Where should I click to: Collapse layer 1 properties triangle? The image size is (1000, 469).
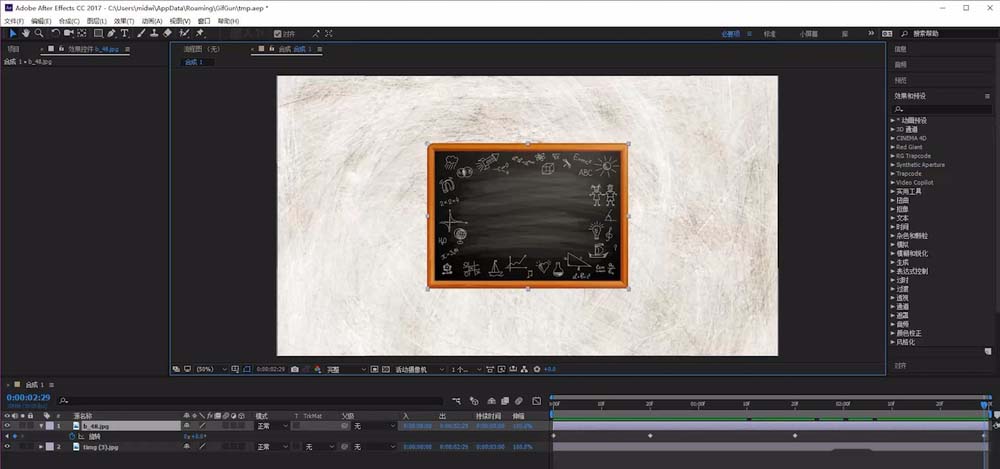tap(41, 426)
